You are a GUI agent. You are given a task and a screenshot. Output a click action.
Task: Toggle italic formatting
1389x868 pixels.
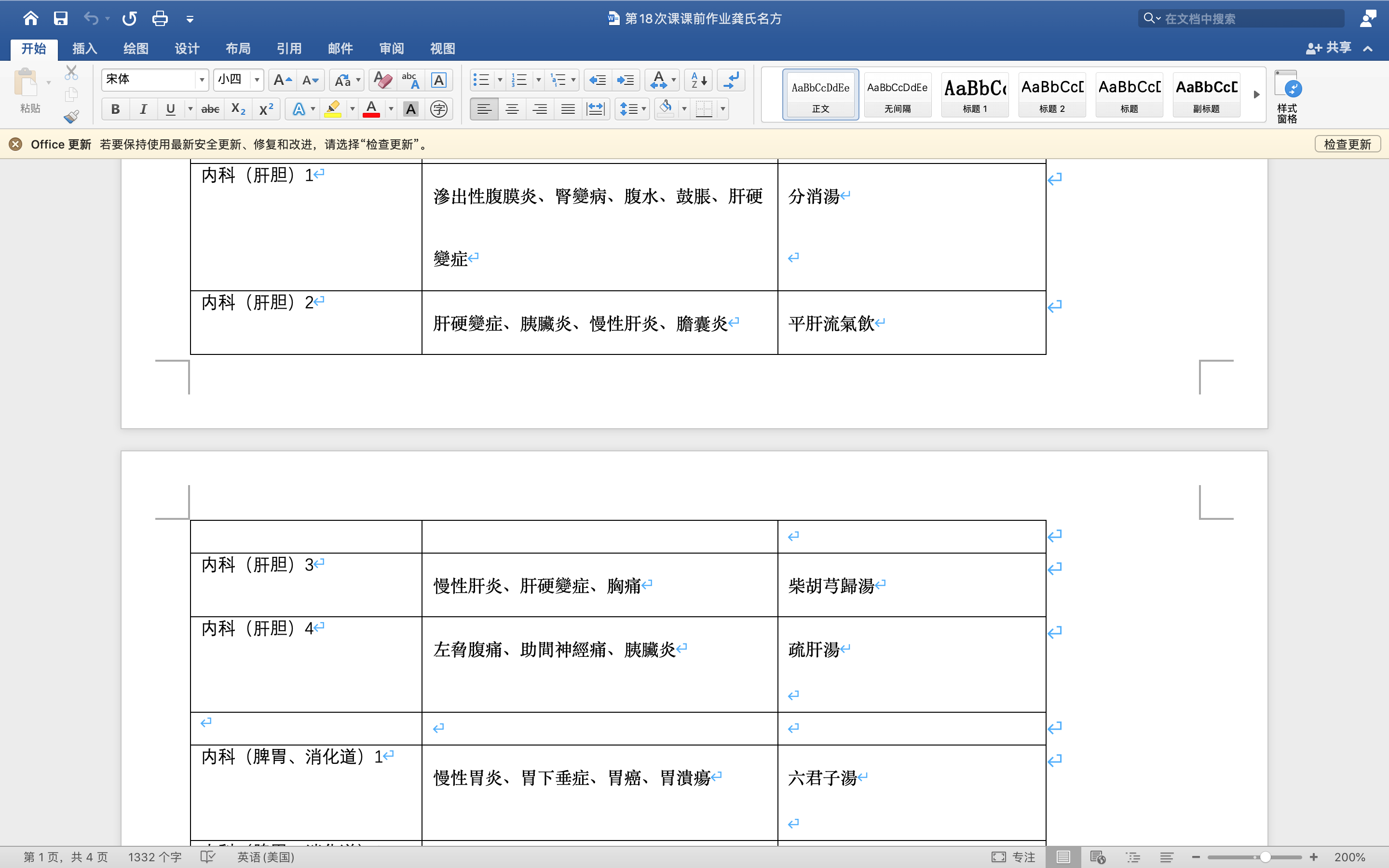pyautogui.click(x=143, y=109)
